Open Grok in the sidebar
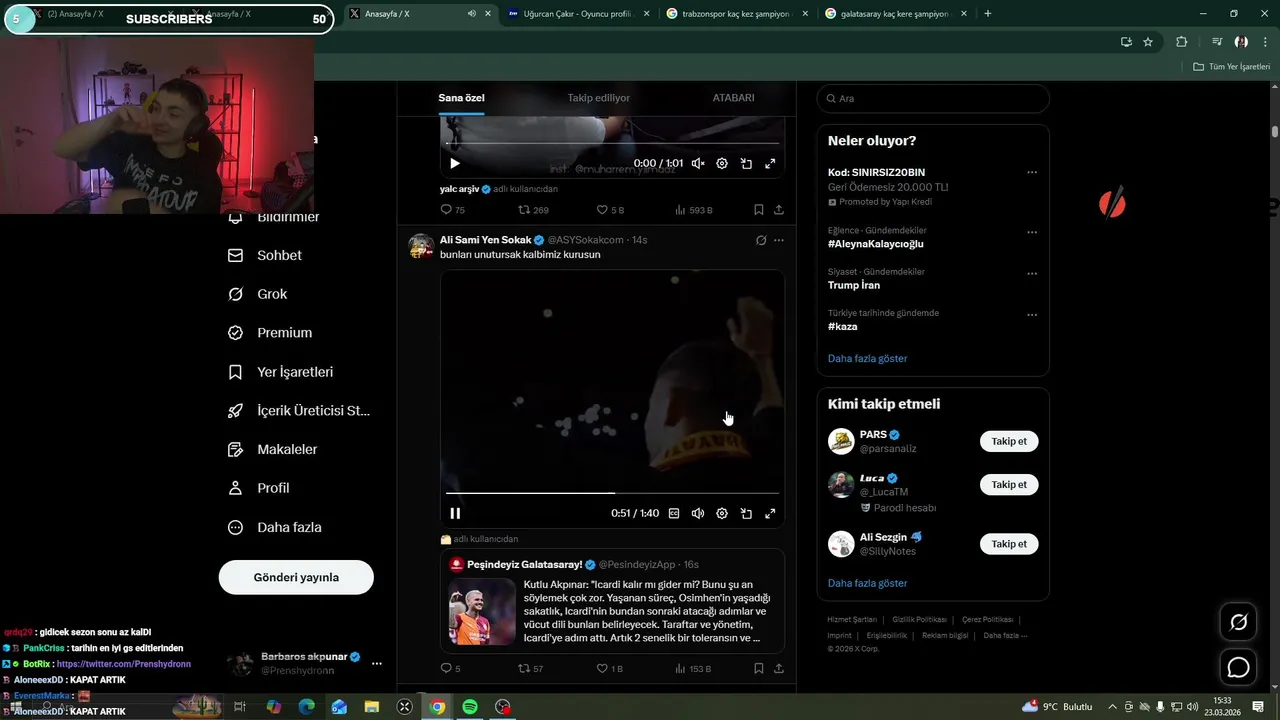Viewport: 1280px width, 720px height. (x=258, y=294)
